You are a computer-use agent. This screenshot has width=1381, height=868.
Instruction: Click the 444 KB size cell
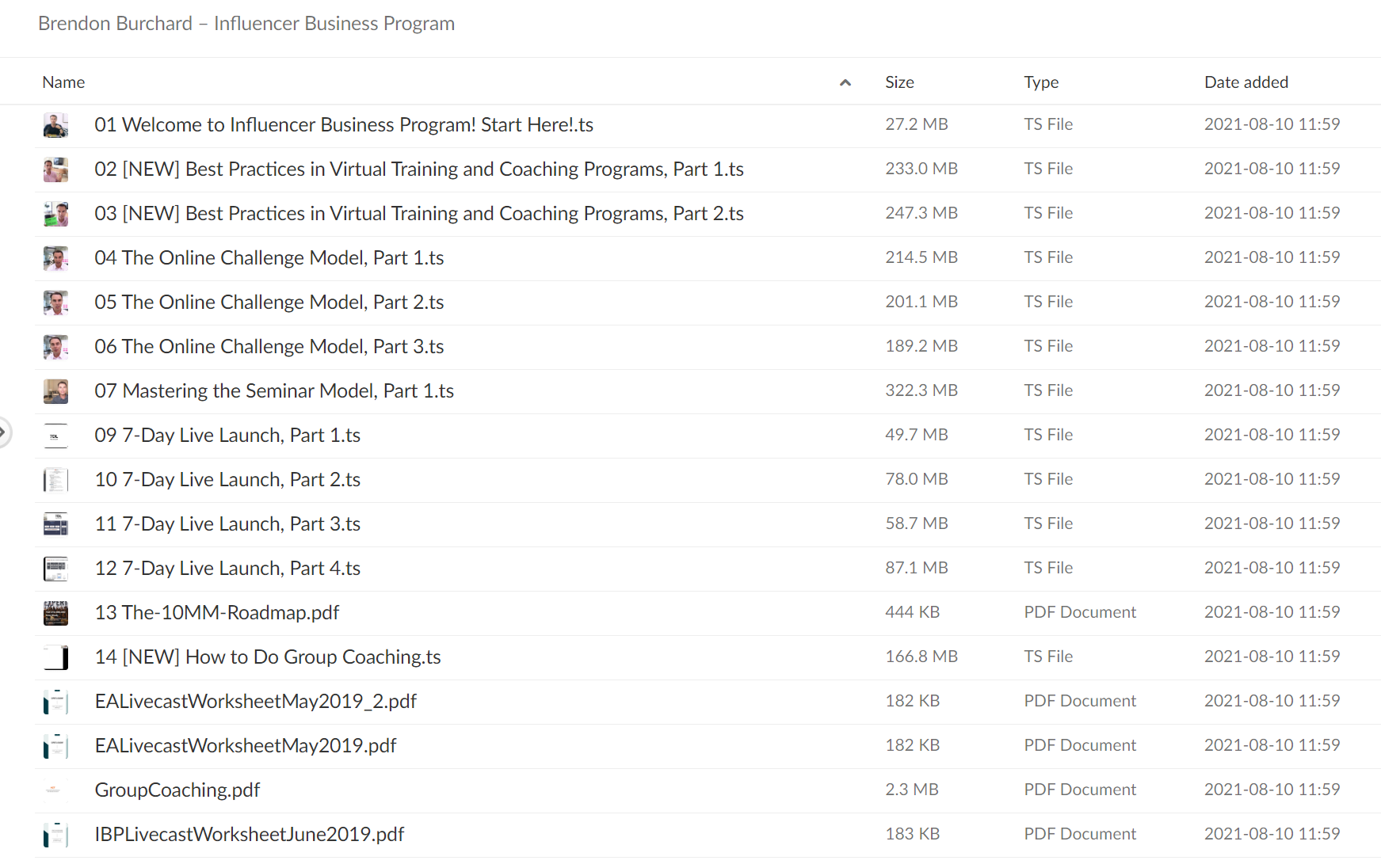(x=913, y=612)
